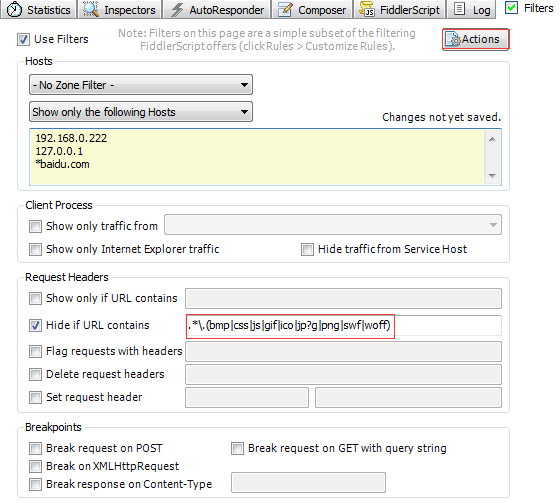Click the Hide if URL contains text field
The width and height of the screenshot is (560, 503).
pyautogui.click(x=344, y=325)
